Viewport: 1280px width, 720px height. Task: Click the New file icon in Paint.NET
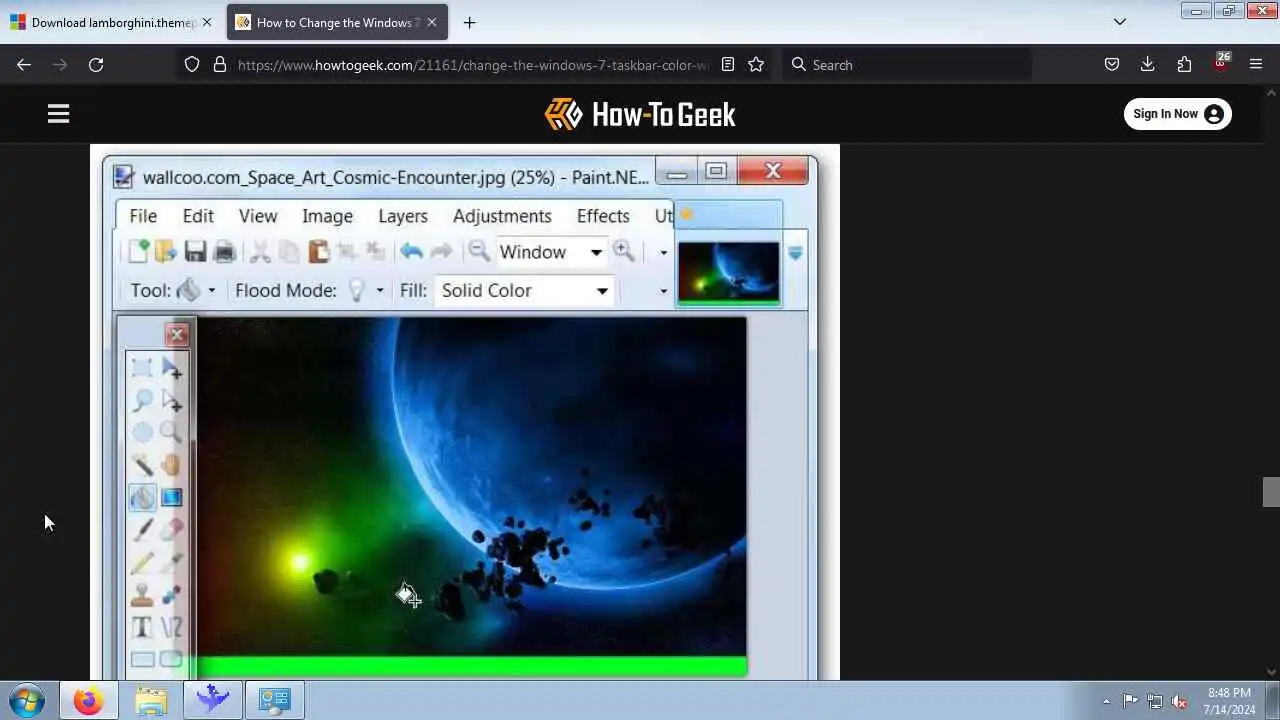tap(138, 252)
